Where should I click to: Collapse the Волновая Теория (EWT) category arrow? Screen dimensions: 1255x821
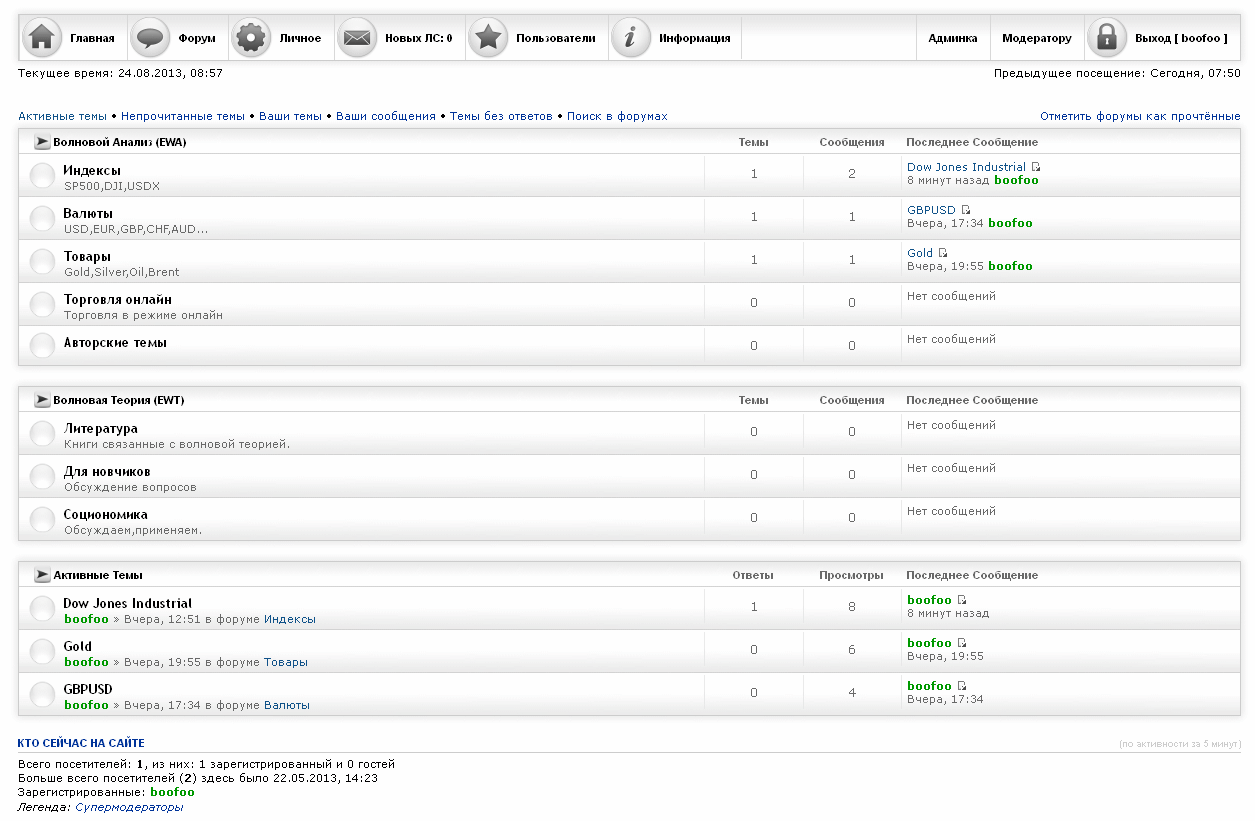(42, 400)
